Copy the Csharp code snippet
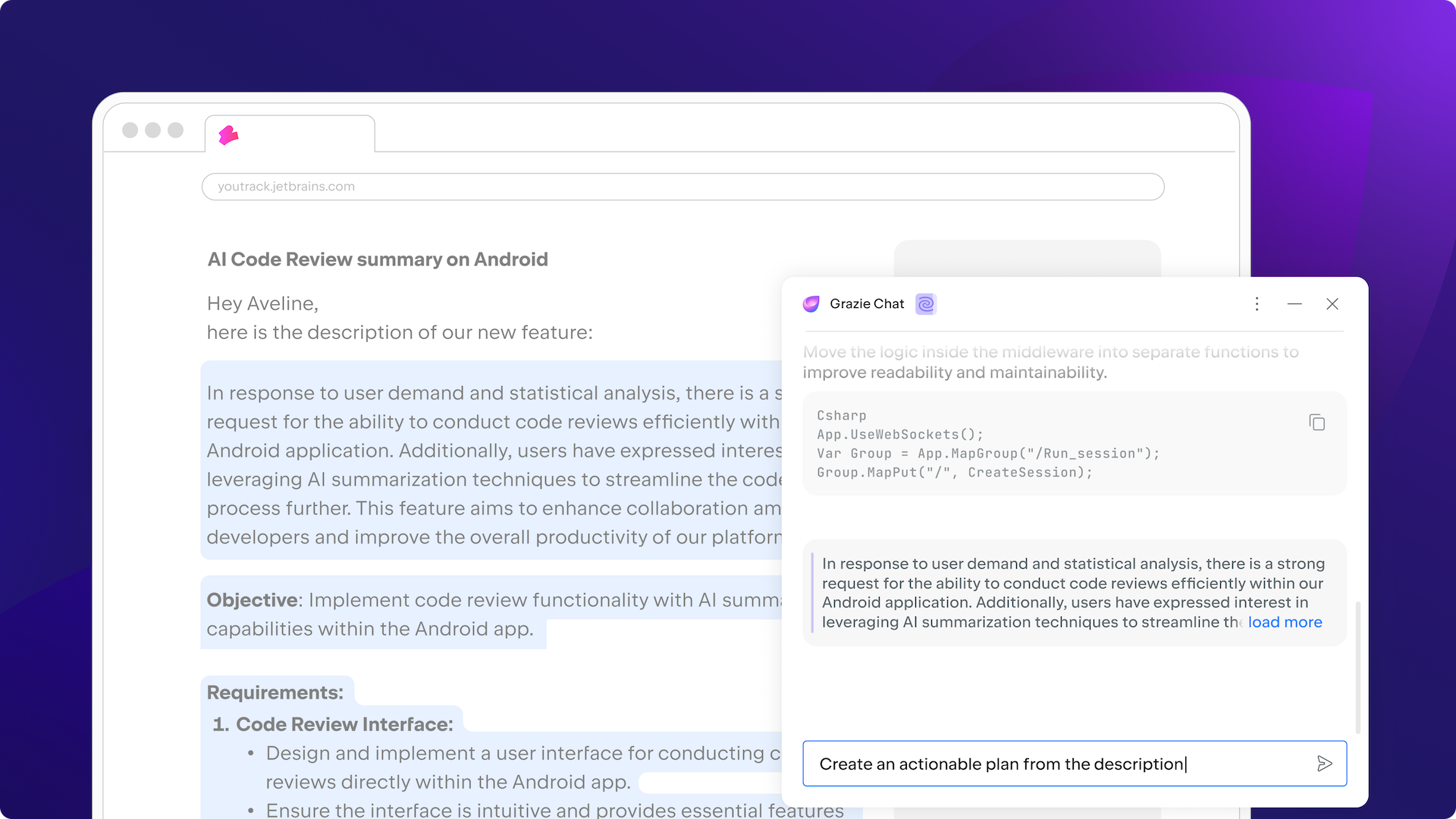This screenshot has height=819, width=1456. (x=1317, y=422)
